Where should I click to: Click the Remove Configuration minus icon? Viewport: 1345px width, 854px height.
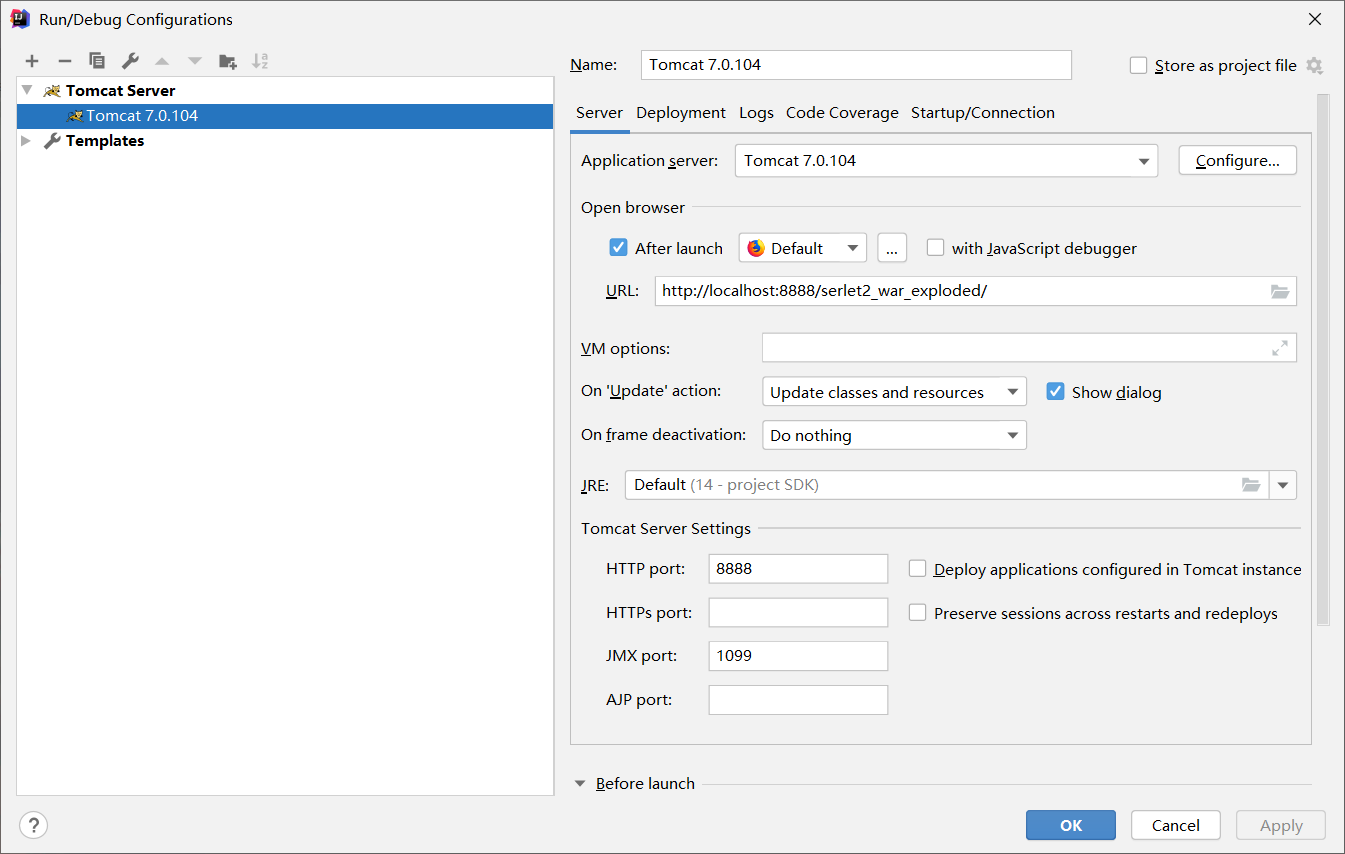coord(64,61)
